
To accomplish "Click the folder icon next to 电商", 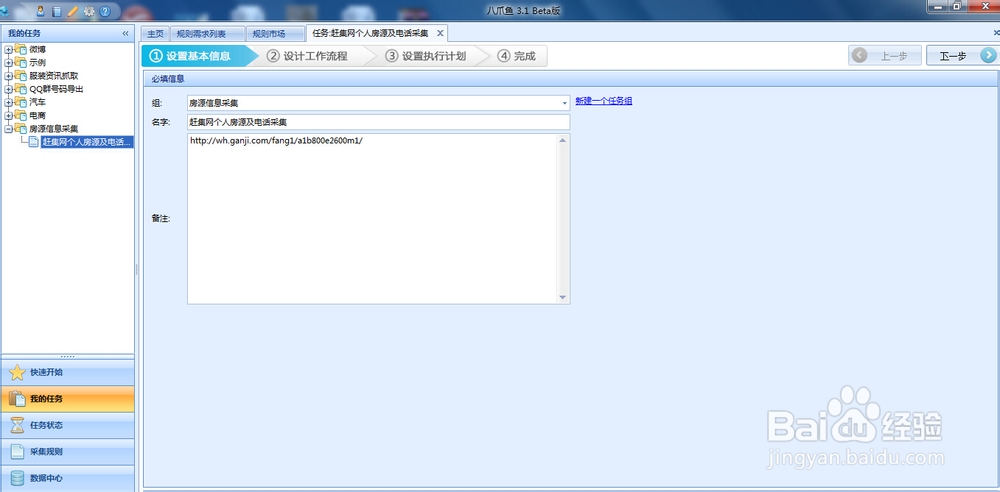I will click(20, 116).
